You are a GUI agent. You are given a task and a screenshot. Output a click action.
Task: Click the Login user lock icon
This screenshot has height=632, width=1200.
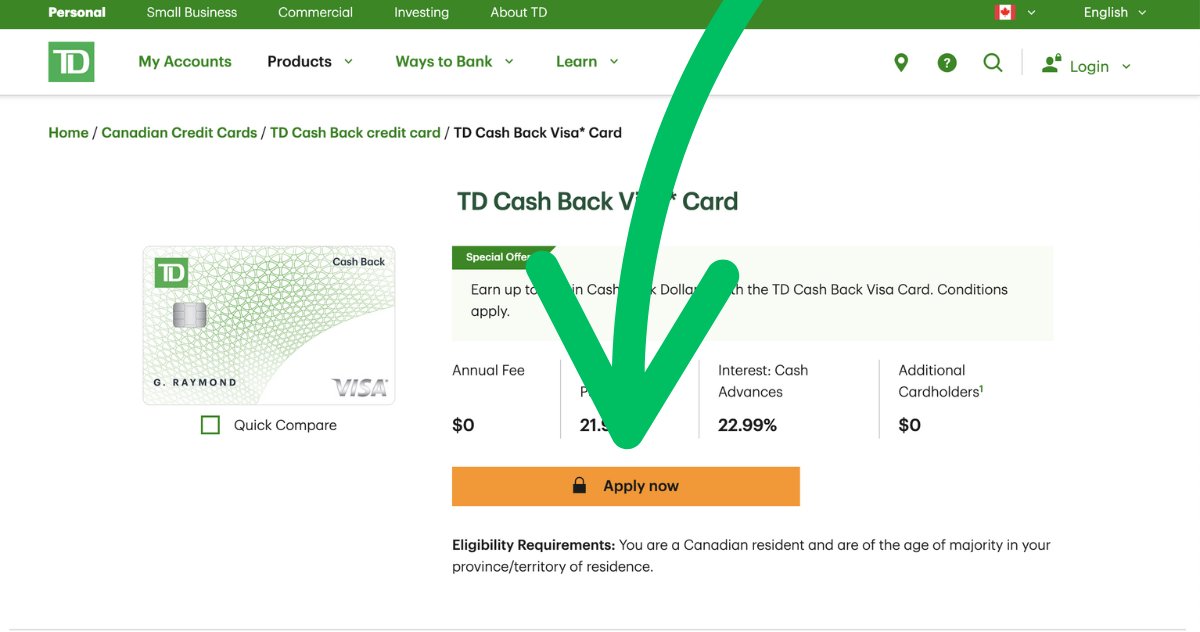(1051, 64)
